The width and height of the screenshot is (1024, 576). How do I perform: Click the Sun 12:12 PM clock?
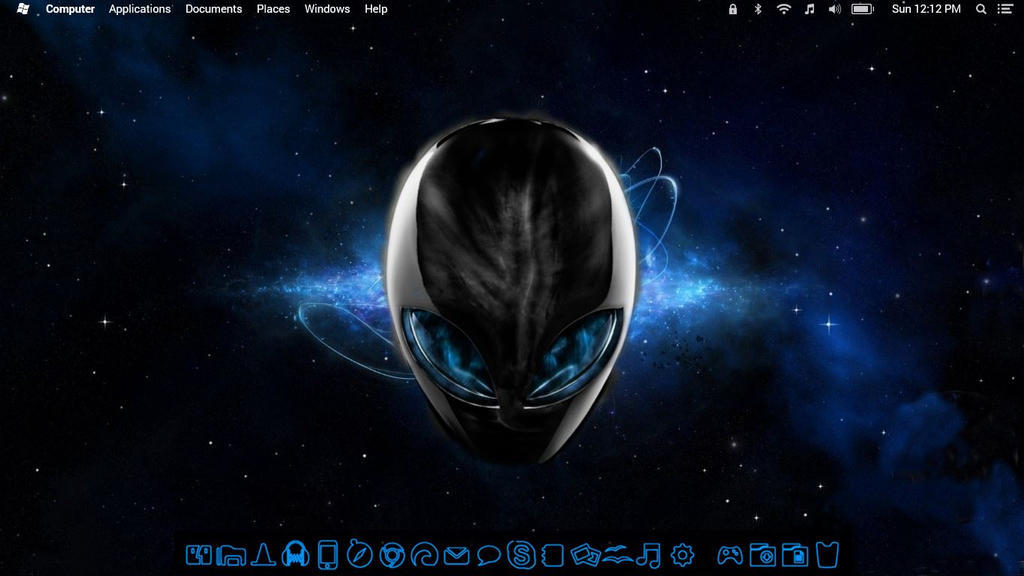tap(926, 9)
